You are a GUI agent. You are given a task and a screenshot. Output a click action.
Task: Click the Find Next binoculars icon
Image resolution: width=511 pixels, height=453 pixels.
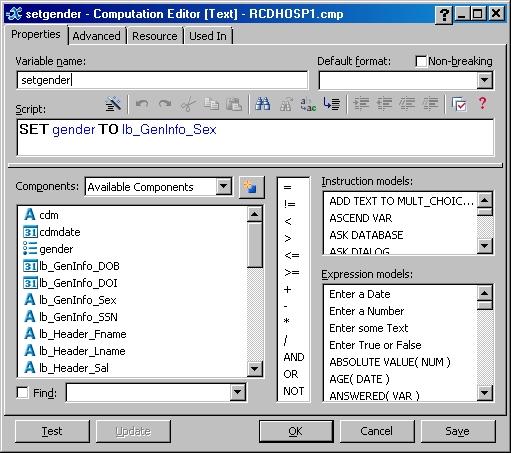click(286, 104)
